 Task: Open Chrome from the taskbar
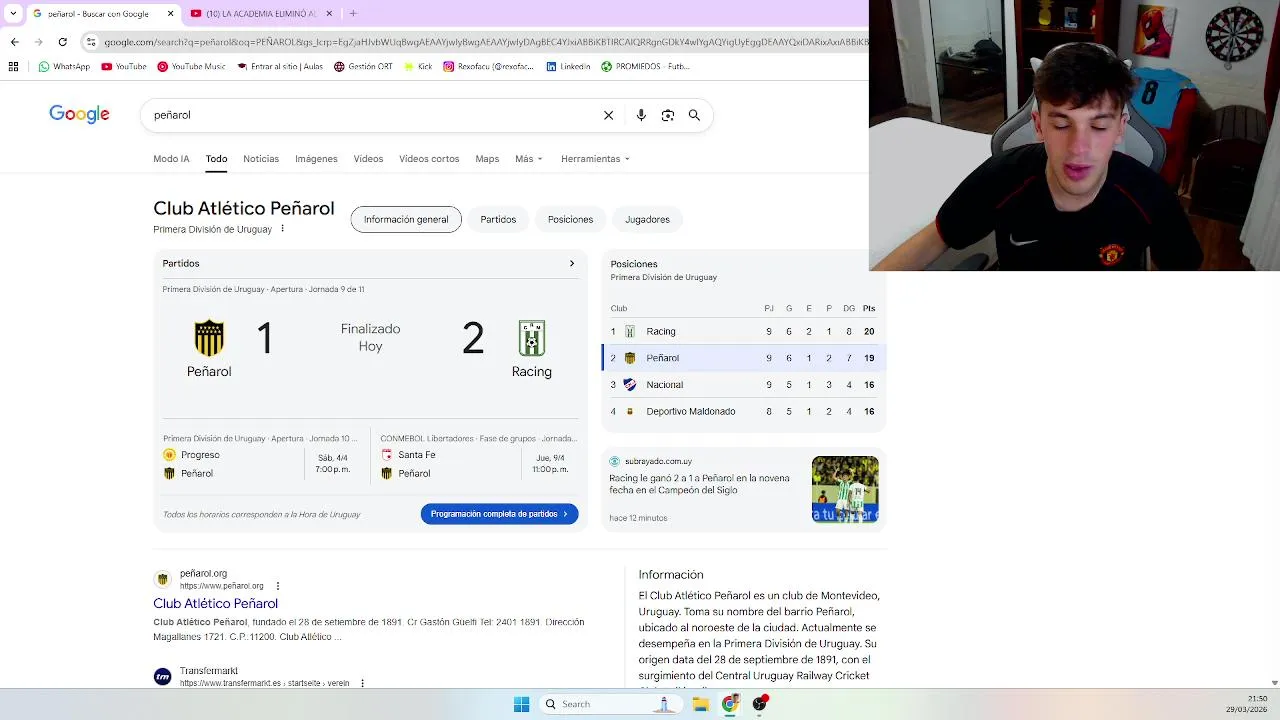tap(730, 704)
